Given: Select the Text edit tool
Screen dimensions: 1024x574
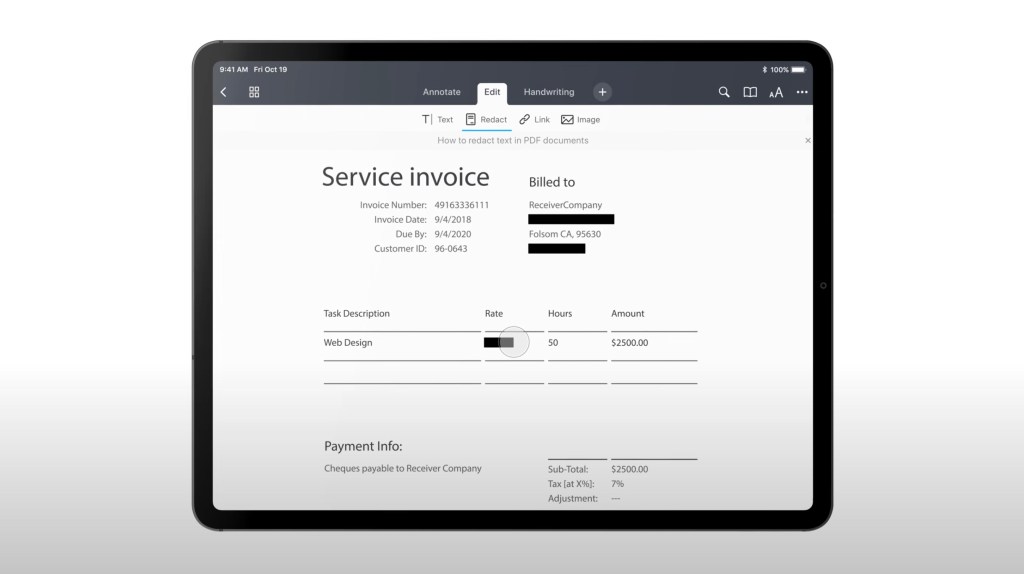Looking at the screenshot, I should (437, 119).
